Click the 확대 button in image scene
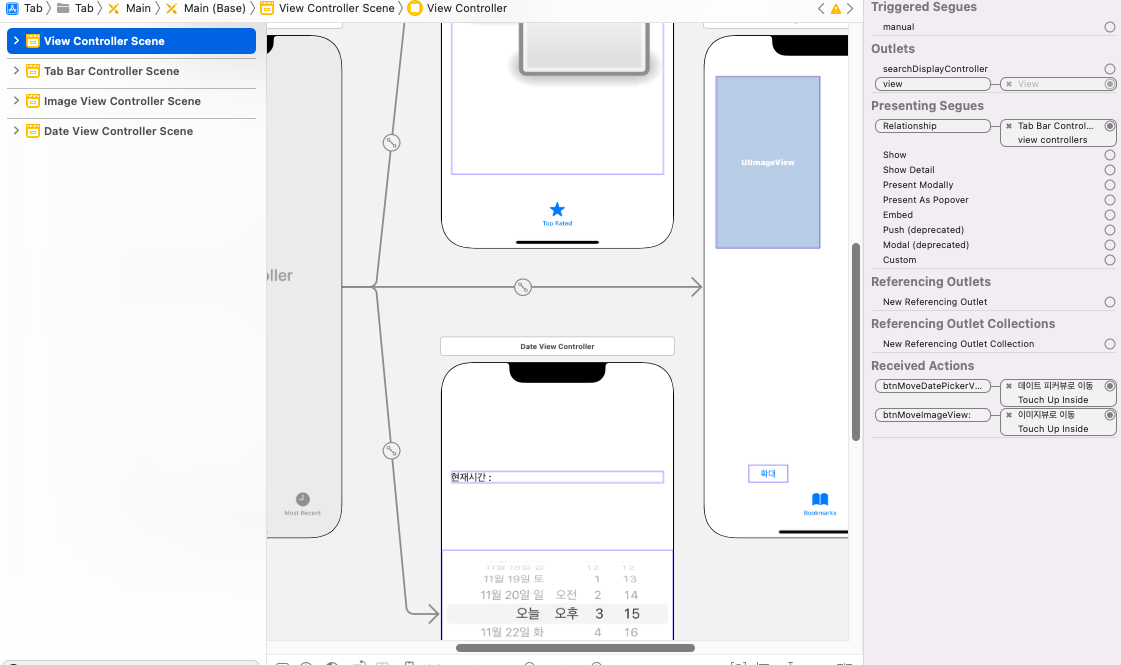This screenshot has width=1121, height=665. coord(768,473)
